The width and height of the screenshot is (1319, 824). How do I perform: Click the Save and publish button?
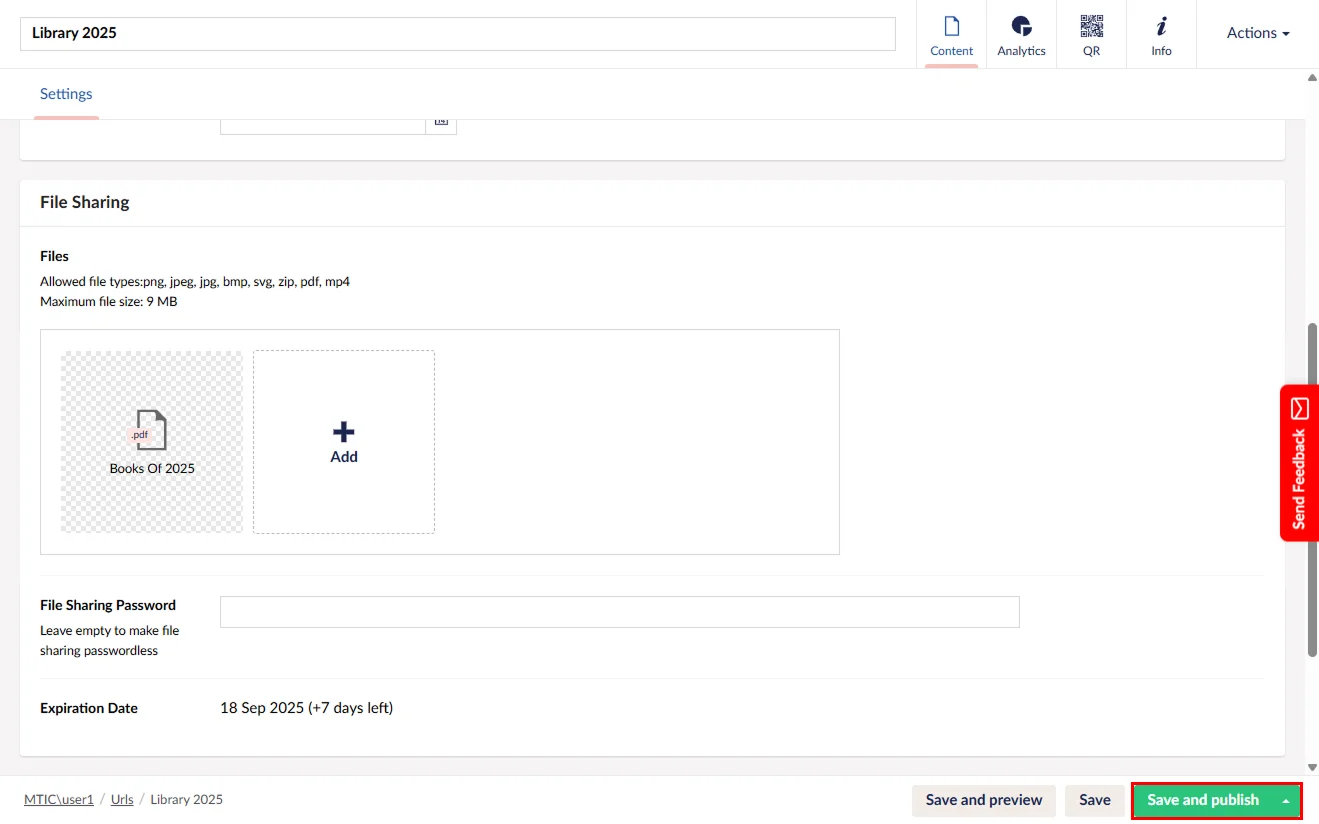point(1202,800)
